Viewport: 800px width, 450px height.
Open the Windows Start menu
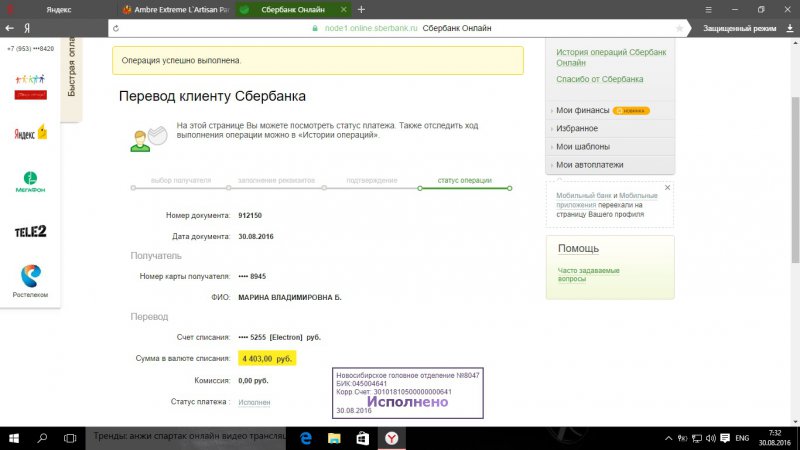coord(14,438)
